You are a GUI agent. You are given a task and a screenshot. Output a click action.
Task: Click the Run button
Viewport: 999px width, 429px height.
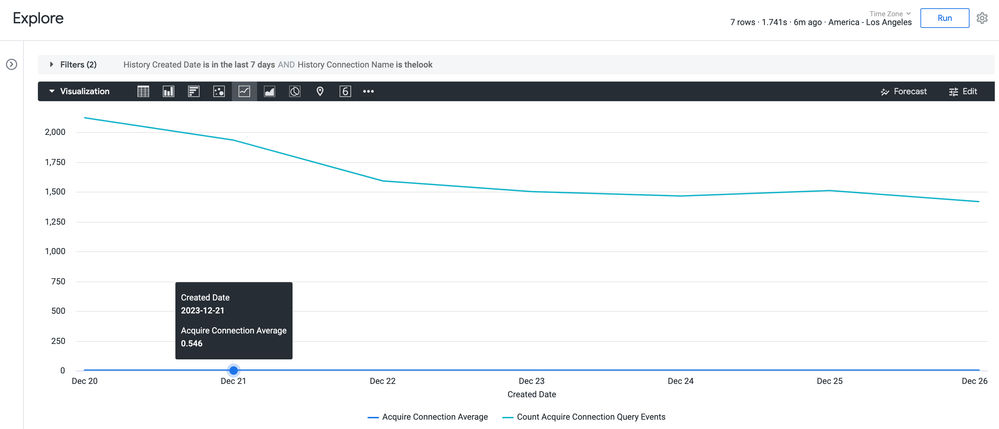[945, 18]
